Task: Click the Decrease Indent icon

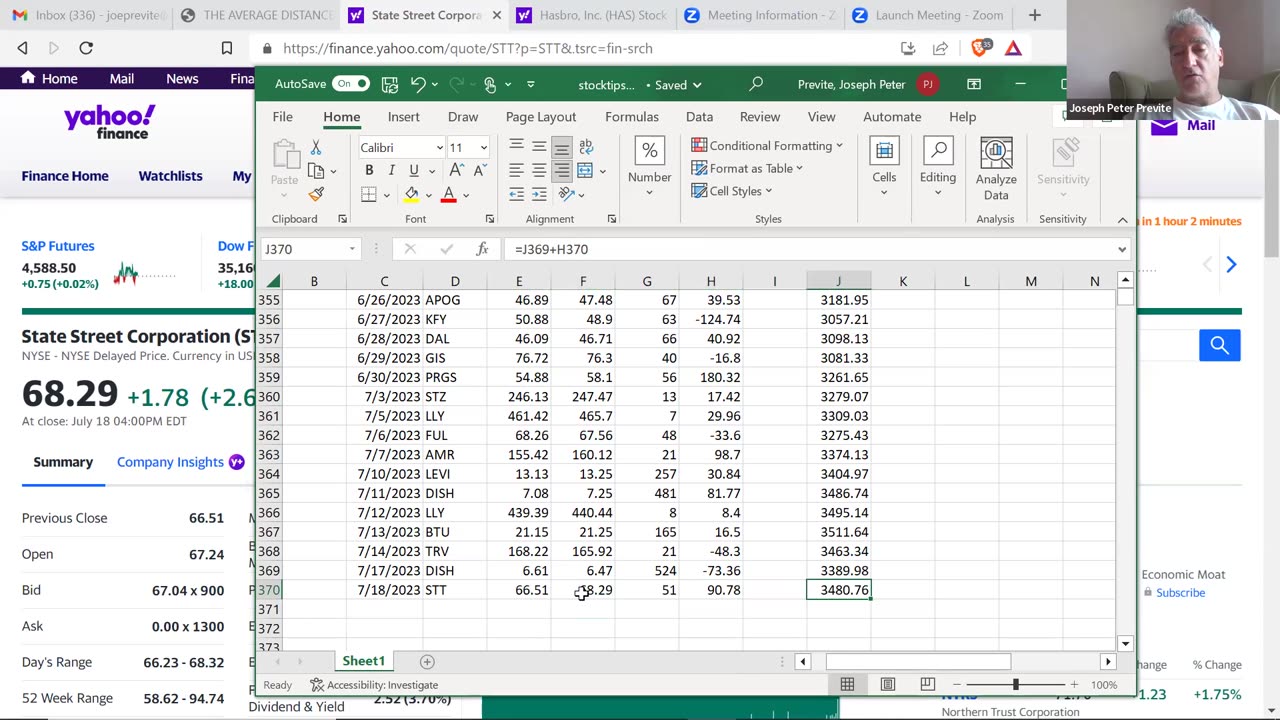Action: tap(516, 194)
